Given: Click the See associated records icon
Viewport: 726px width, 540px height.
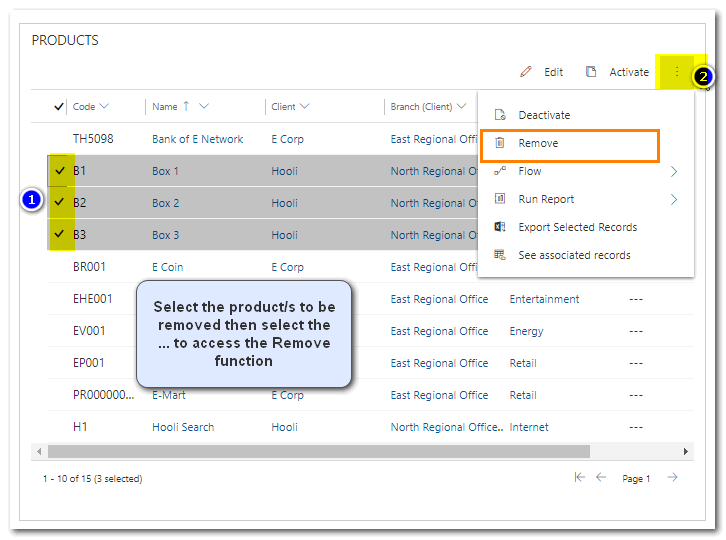Looking at the screenshot, I should tap(500, 255).
